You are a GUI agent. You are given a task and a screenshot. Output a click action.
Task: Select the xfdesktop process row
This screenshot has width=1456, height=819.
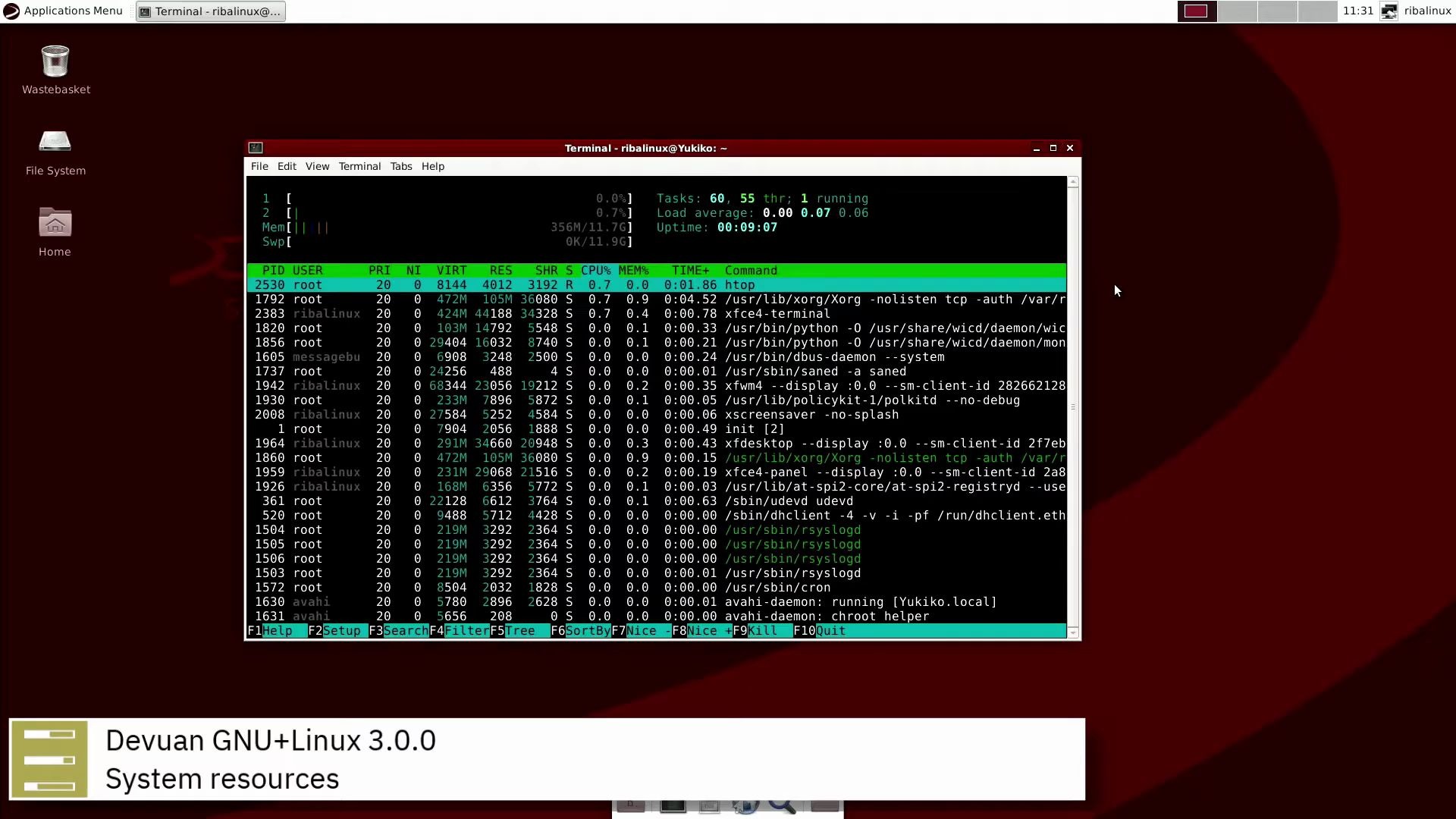657,444
